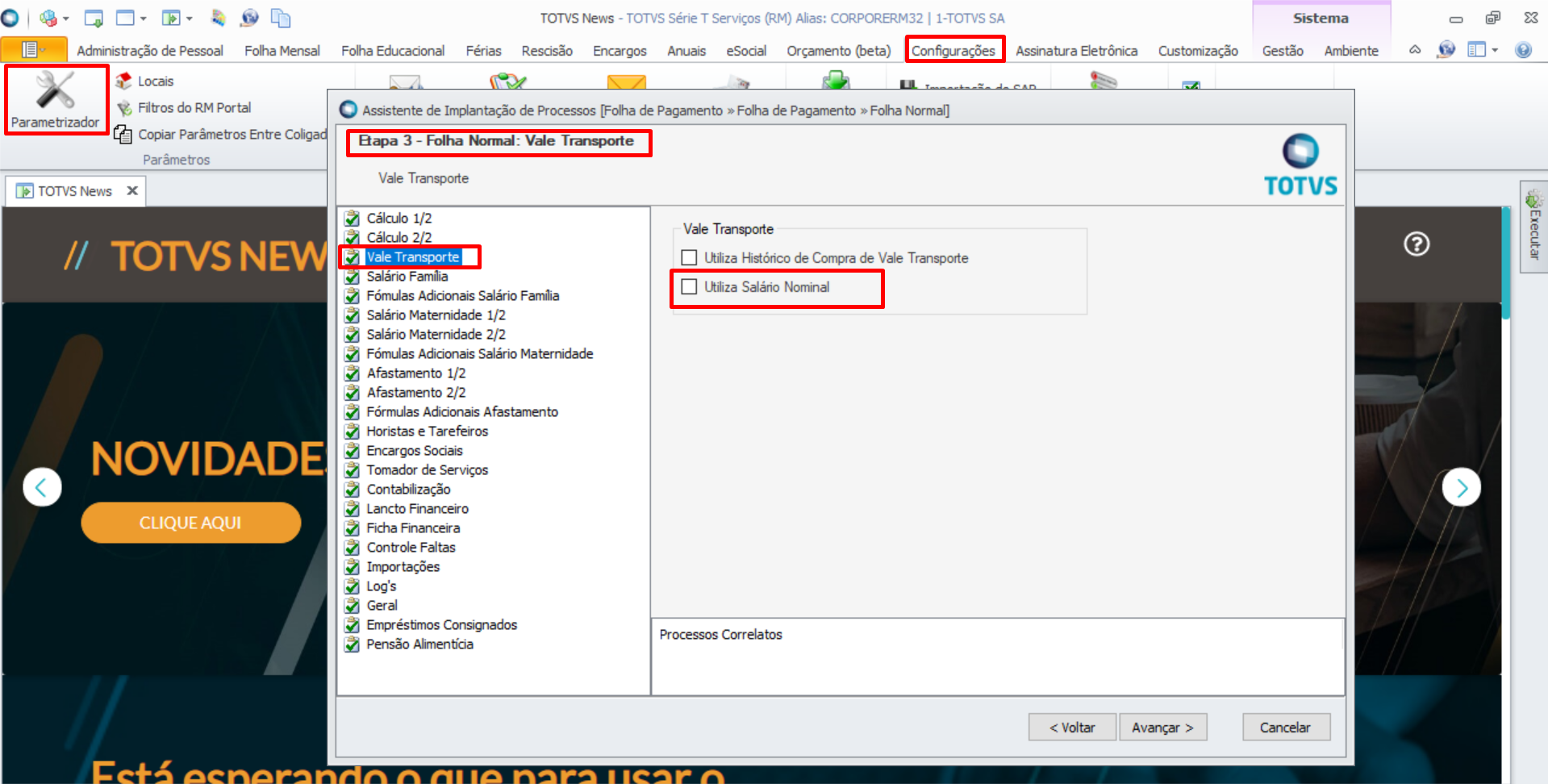Image resolution: width=1548 pixels, height=784 pixels.
Task: Expand the dropdown arrow beside the cubes icon
Action: (66, 19)
